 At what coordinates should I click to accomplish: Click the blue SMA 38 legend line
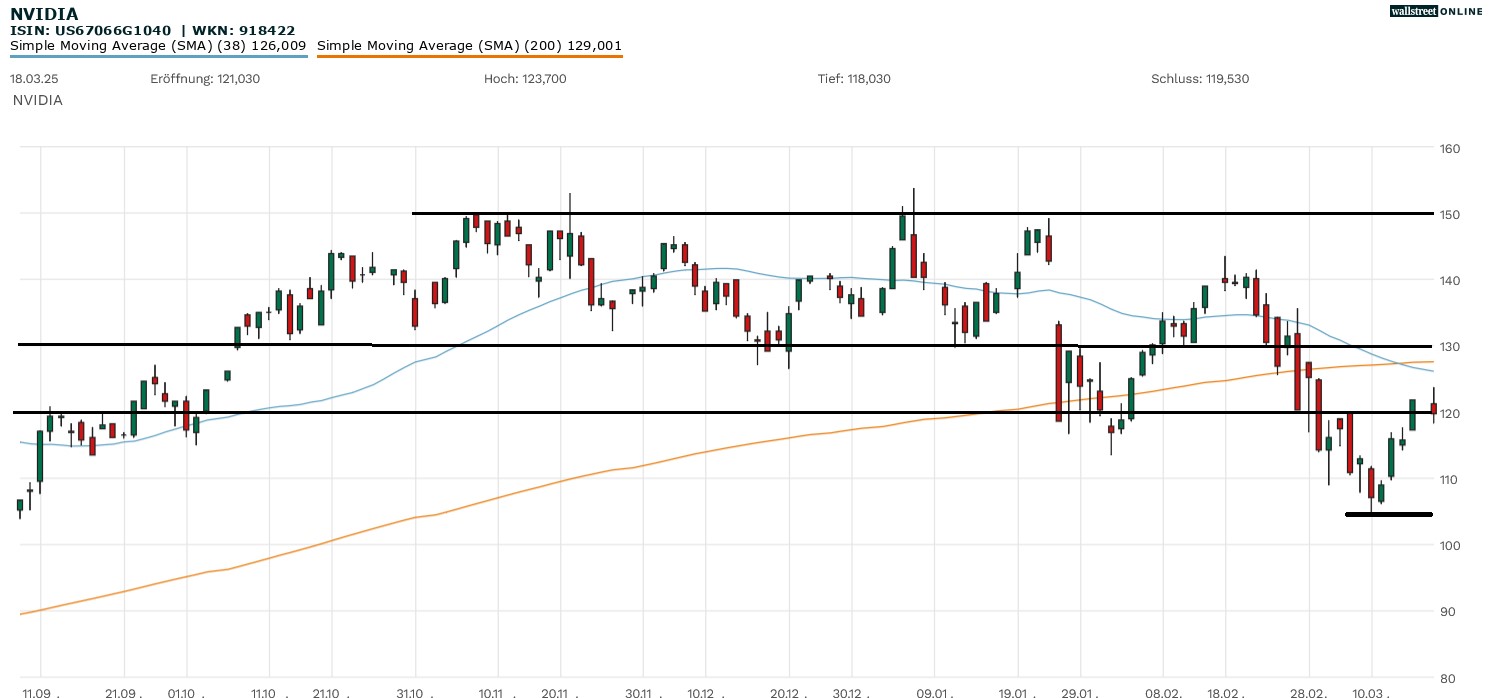[158, 56]
